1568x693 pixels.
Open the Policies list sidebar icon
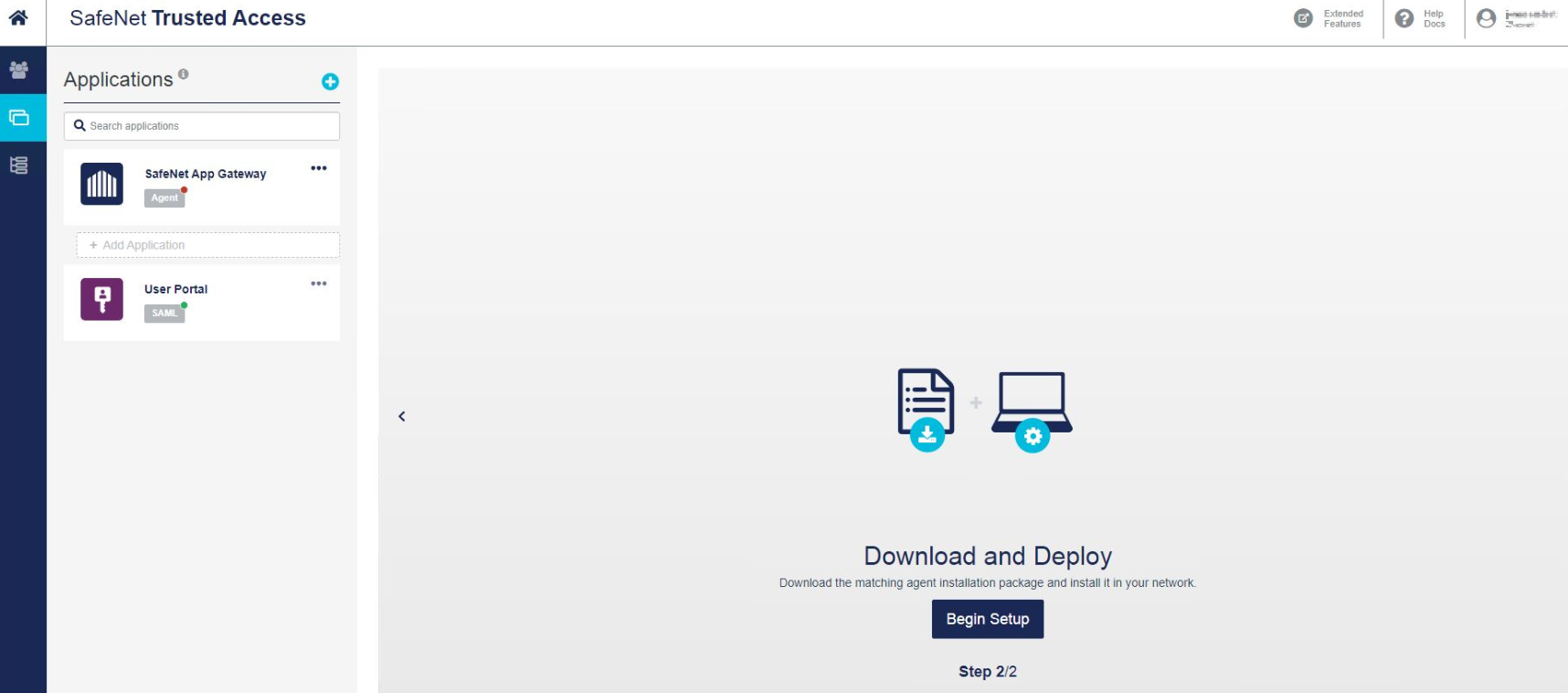[x=18, y=165]
